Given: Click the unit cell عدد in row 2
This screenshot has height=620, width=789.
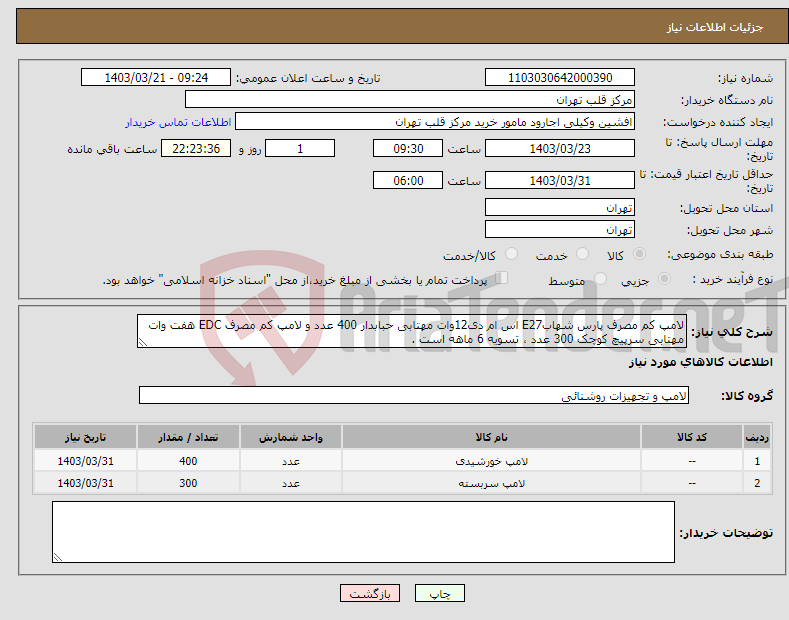Looking at the screenshot, I should [x=291, y=483].
